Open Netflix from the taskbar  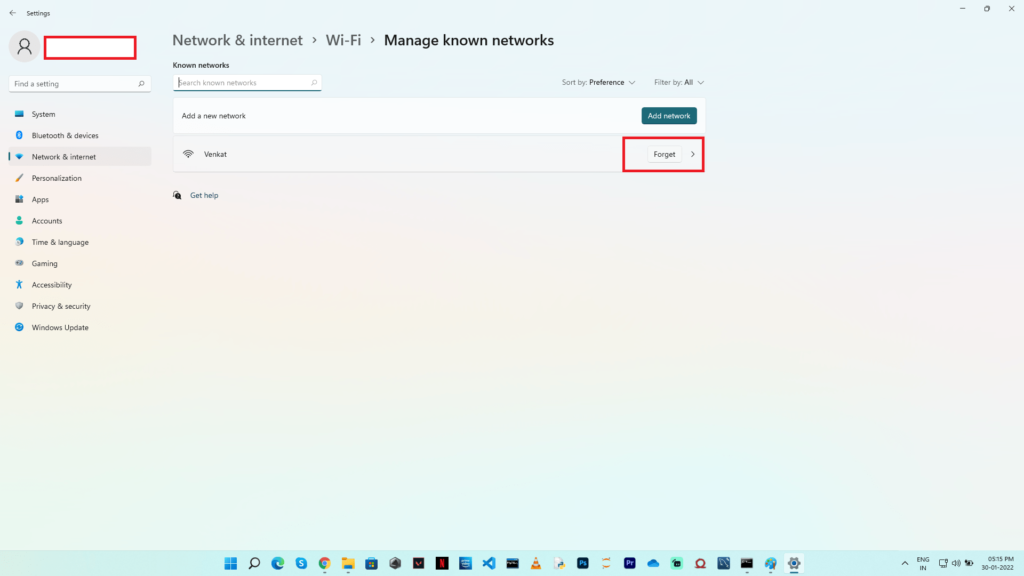click(442, 563)
